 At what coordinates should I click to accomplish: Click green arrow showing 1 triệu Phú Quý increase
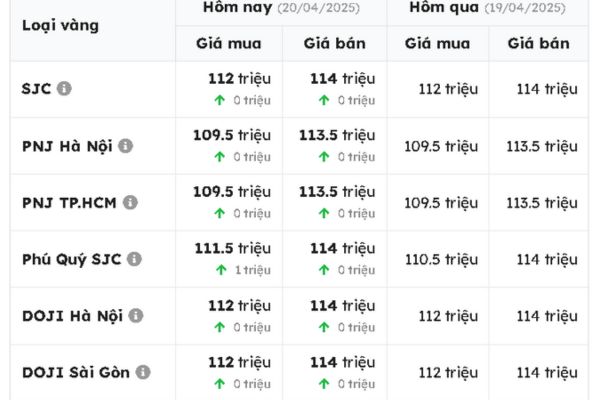[x=219, y=270]
